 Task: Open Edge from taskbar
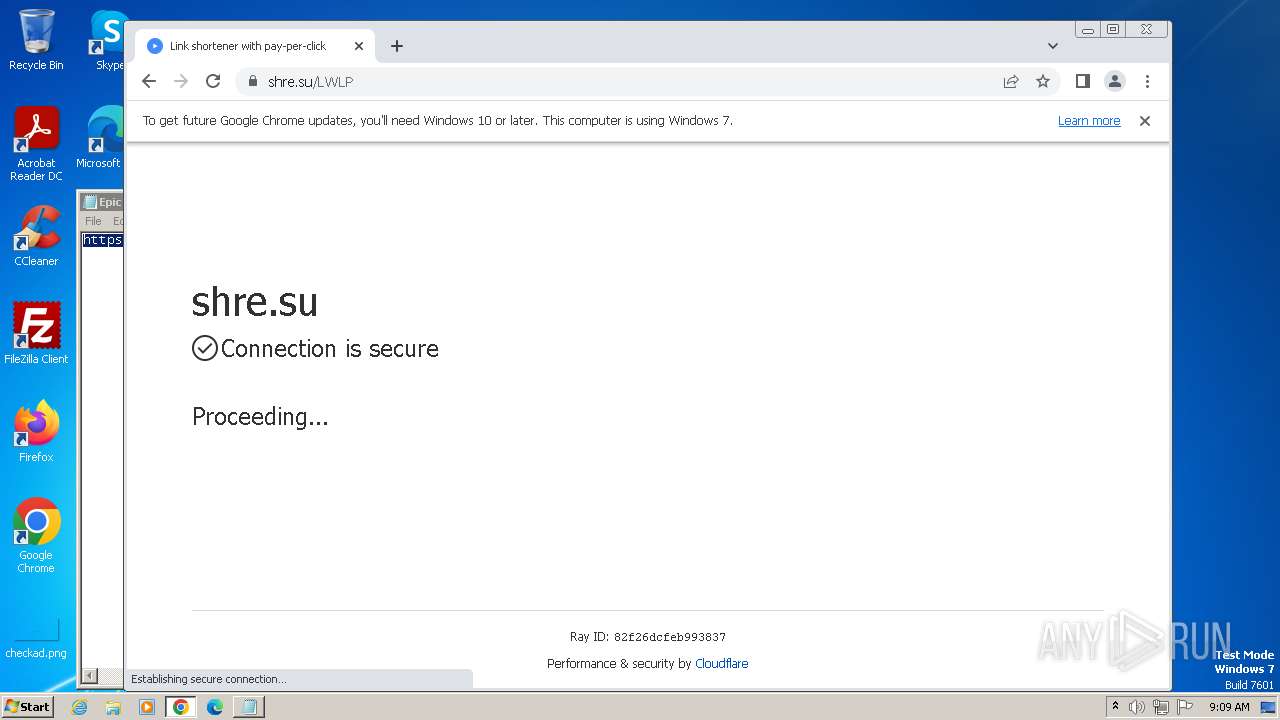tap(215, 707)
